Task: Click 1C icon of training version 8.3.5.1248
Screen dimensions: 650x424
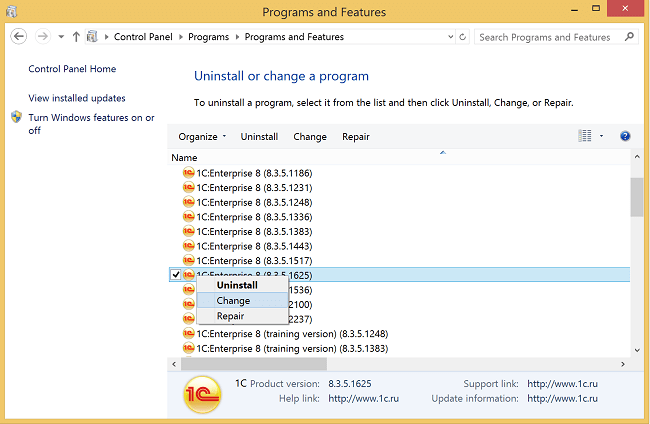Action: [x=189, y=333]
